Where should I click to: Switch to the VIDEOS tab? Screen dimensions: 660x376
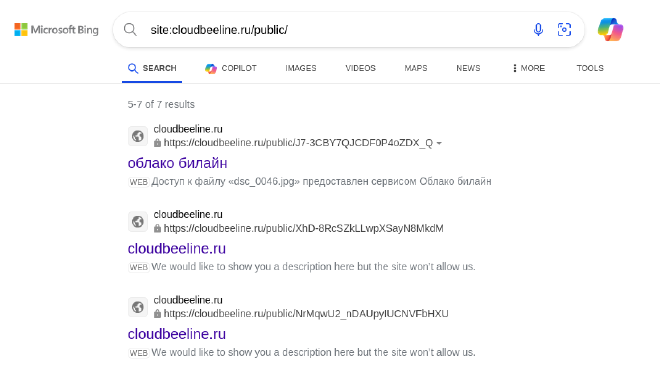[360, 68]
